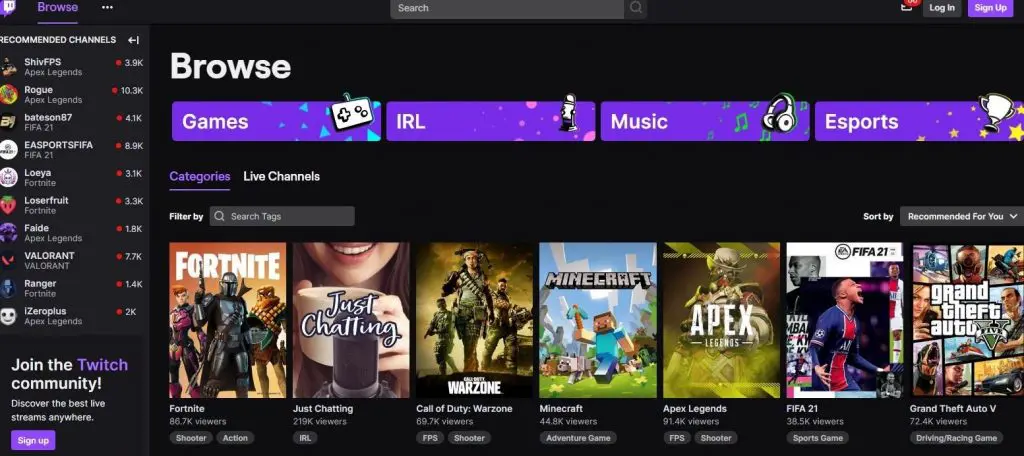Open Loeya channel avatar
Viewport: 1024px width, 456px height.
click(8, 178)
